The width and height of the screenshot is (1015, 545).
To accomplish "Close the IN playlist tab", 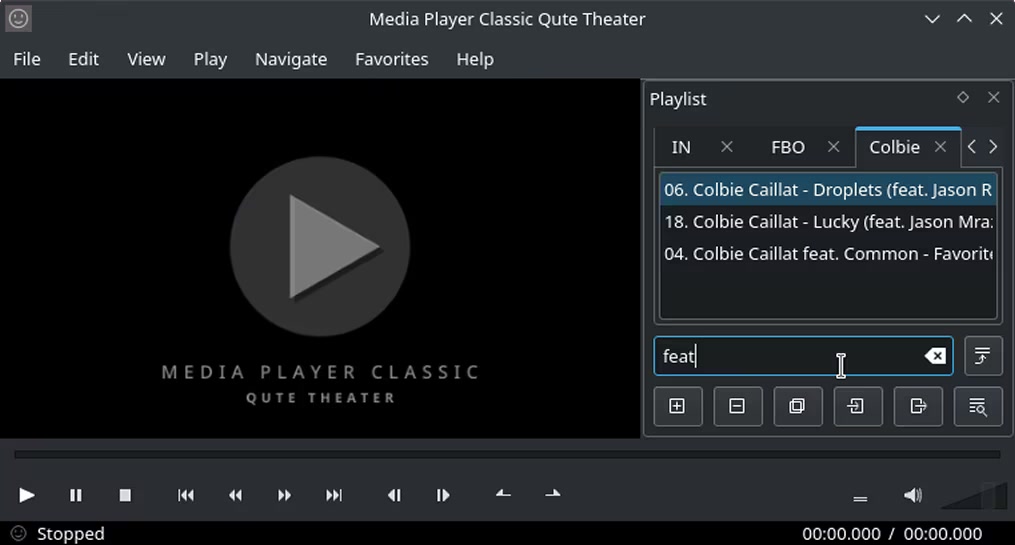I will [x=727, y=147].
